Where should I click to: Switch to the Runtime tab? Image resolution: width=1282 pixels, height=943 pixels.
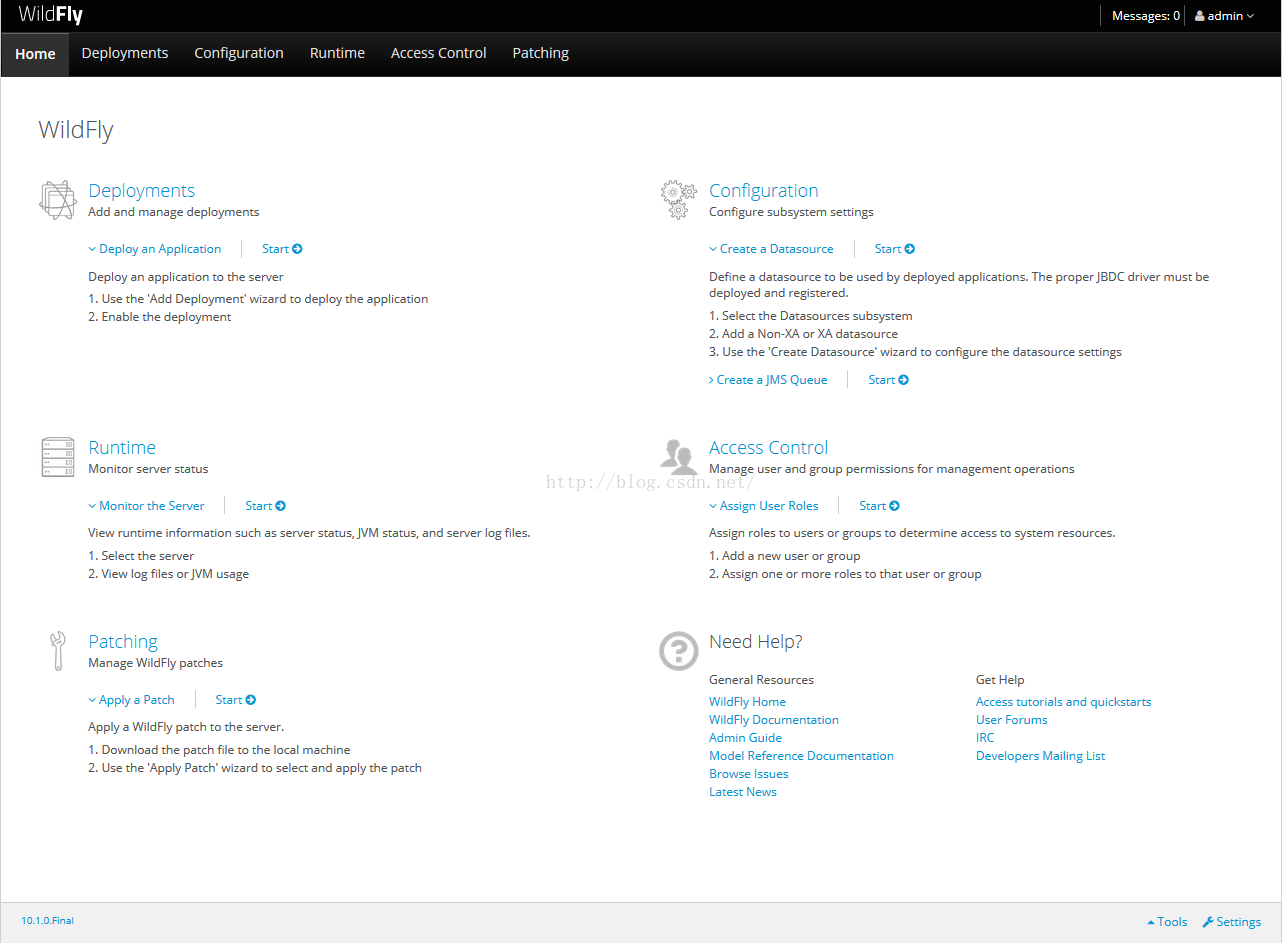[x=337, y=54]
